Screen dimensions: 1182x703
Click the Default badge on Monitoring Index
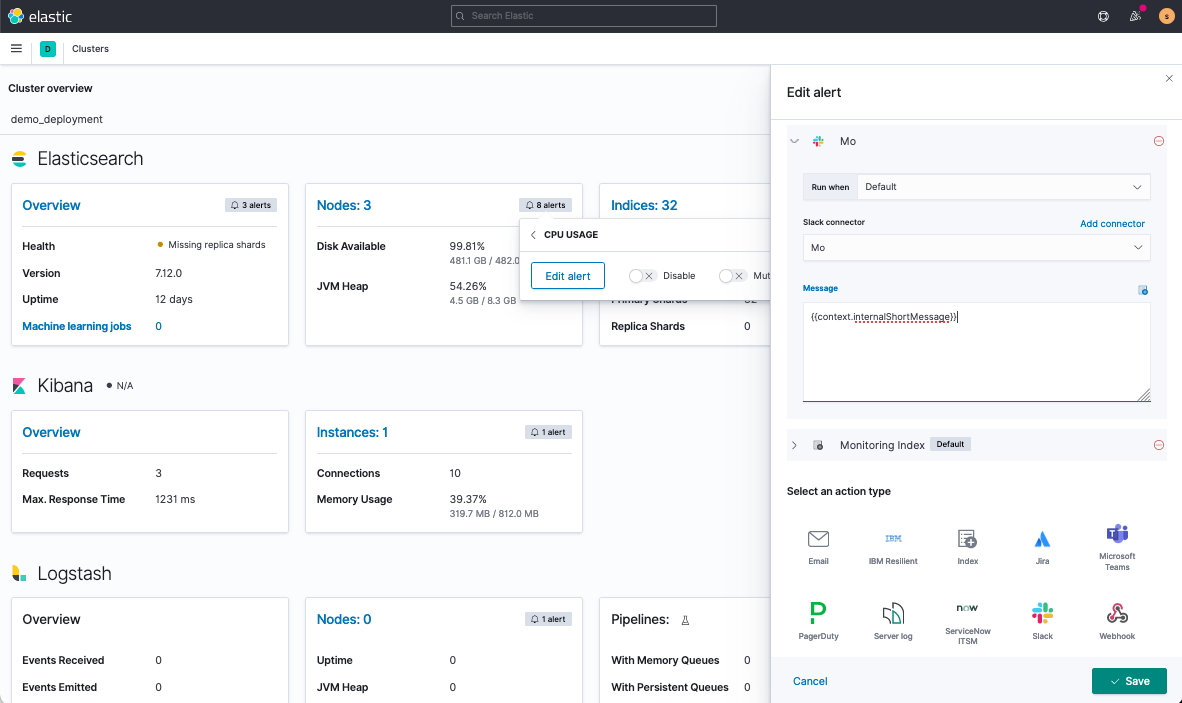pos(950,445)
